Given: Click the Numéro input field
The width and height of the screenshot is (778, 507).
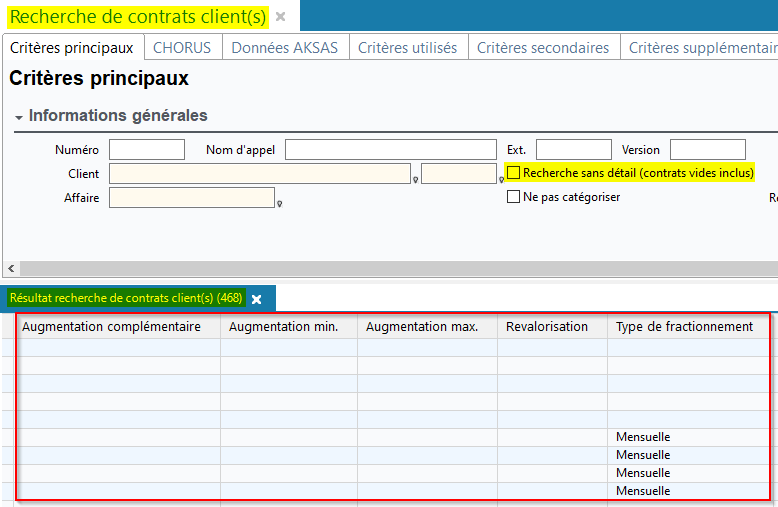Looking at the screenshot, I should tap(147, 150).
